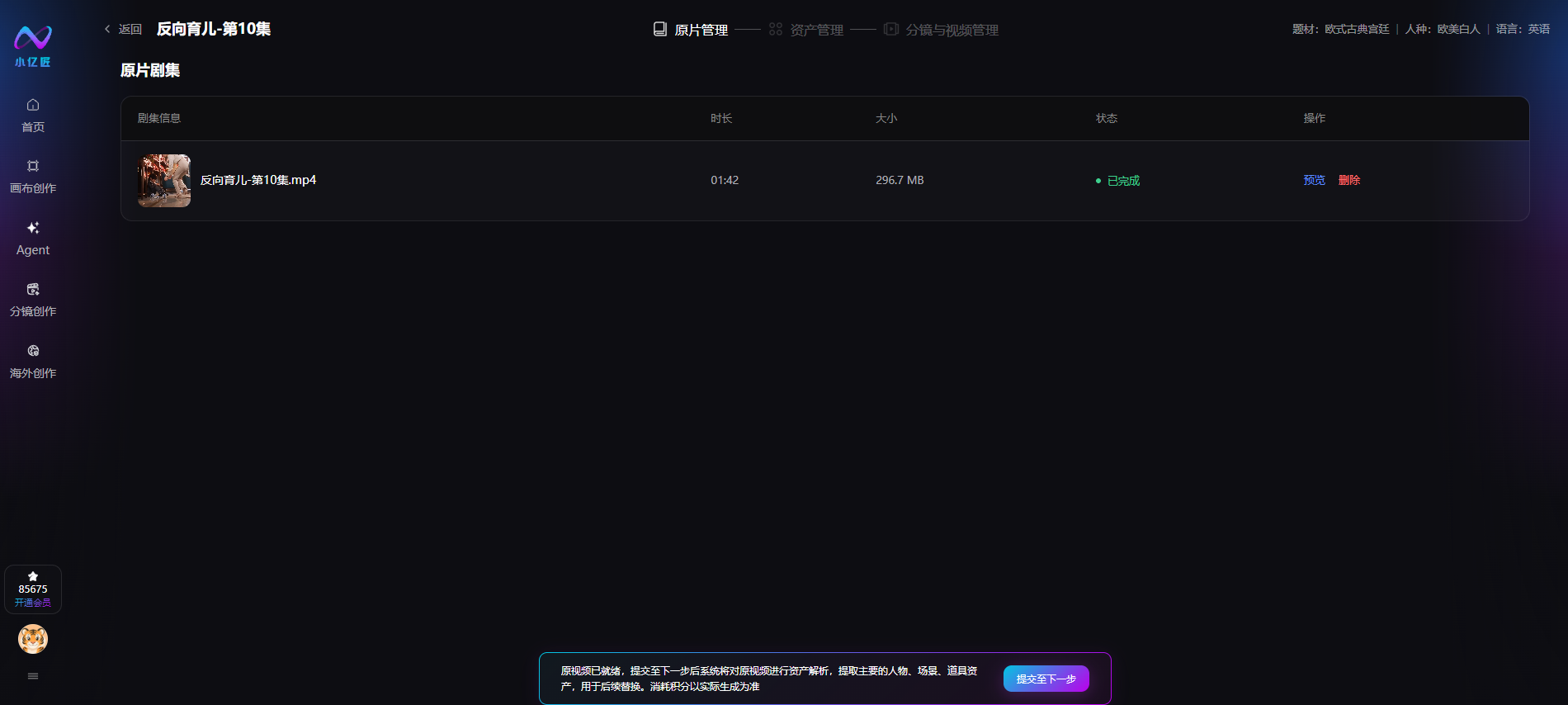Image resolution: width=1568 pixels, height=705 pixels.
Task: Click the 反向育儿-第10集.mp4 file name
Action: (x=258, y=180)
